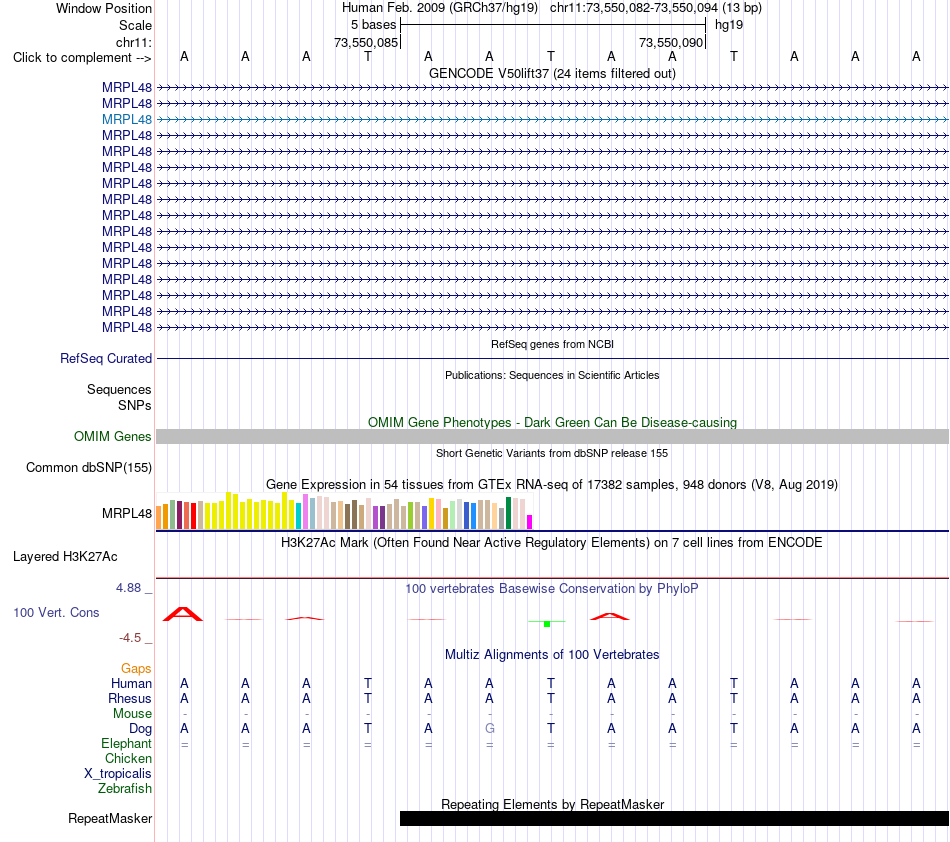
Task: Click the 73,550,085 coordinate marker
Action: (x=366, y=42)
